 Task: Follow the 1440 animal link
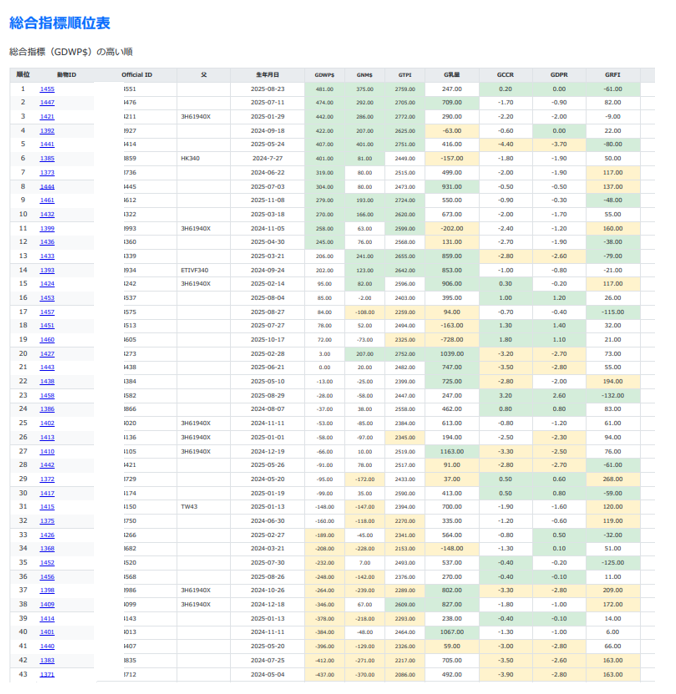(47, 646)
